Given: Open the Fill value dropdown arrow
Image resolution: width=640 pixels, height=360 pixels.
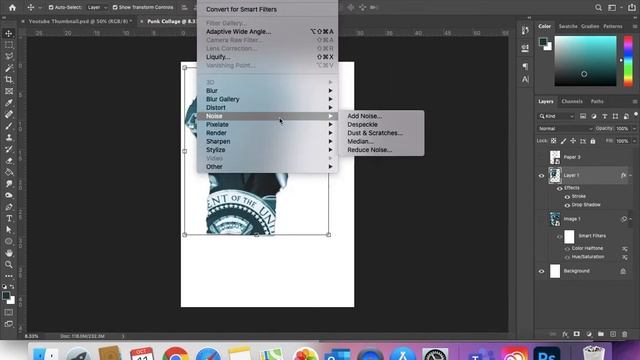Looking at the screenshot, I should click(x=634, y=141).
